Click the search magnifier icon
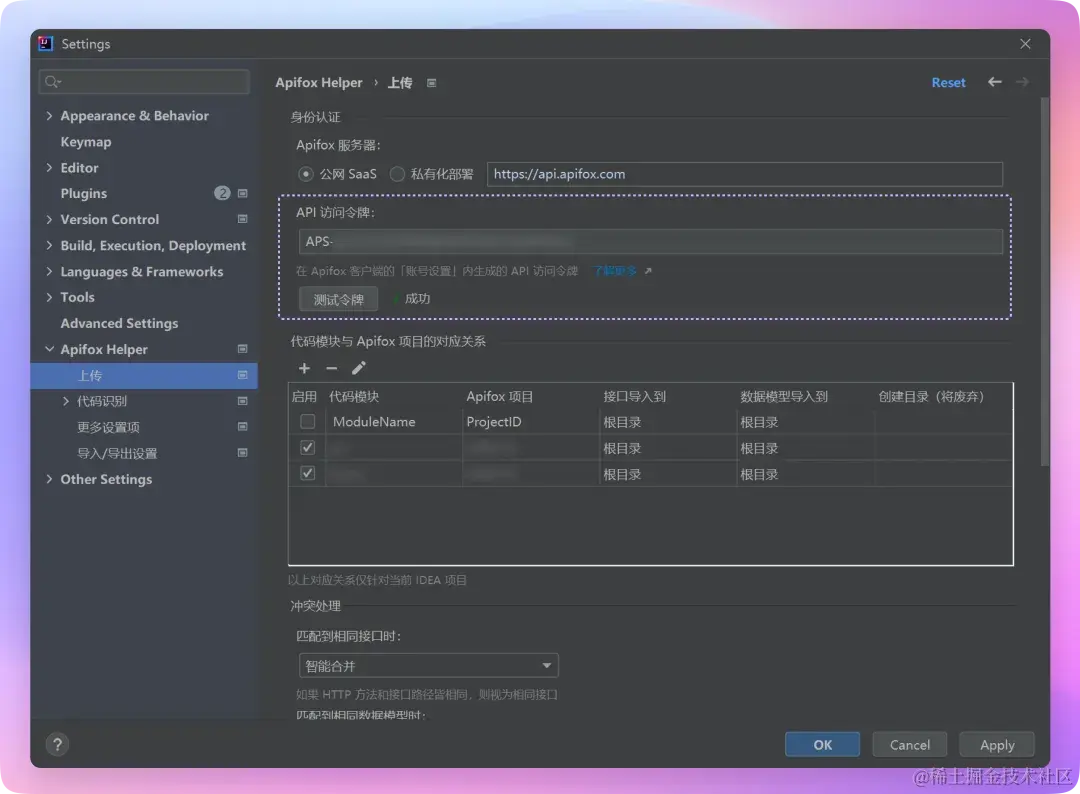The image size is (1080, 794). (52, 82)
